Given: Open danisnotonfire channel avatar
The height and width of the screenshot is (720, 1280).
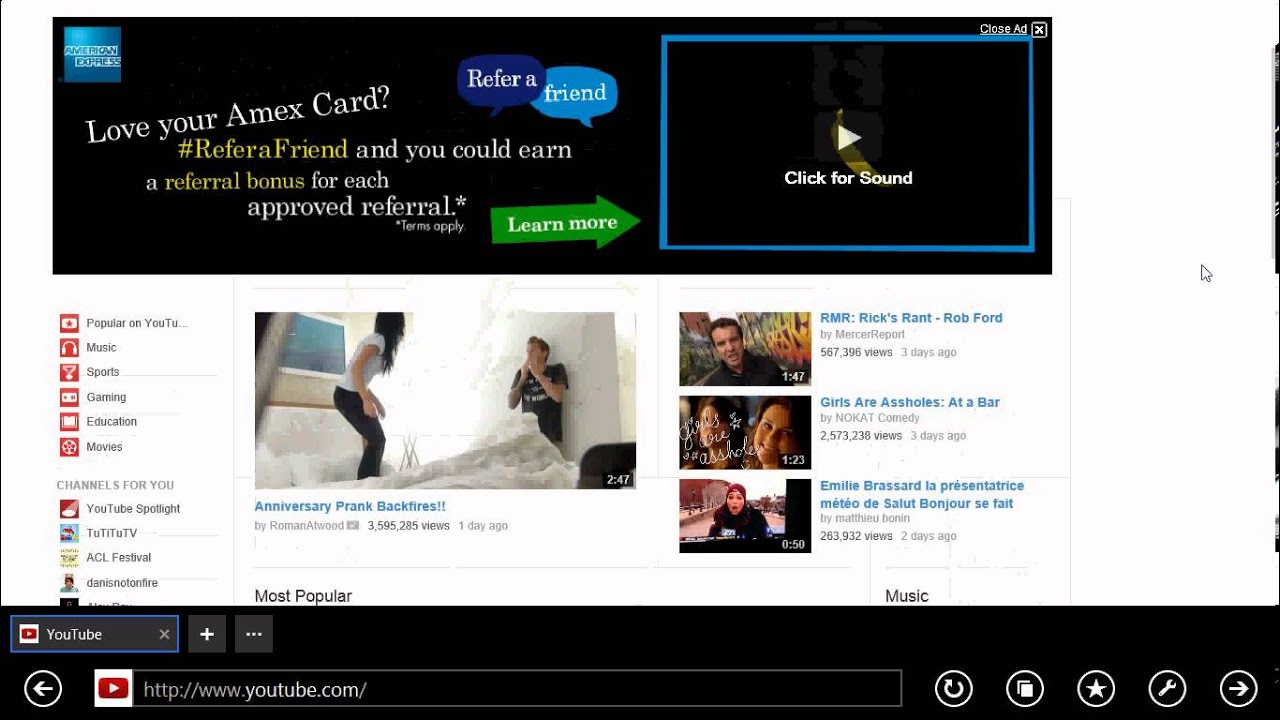Looking at the screenshot, I should (69, 583).
